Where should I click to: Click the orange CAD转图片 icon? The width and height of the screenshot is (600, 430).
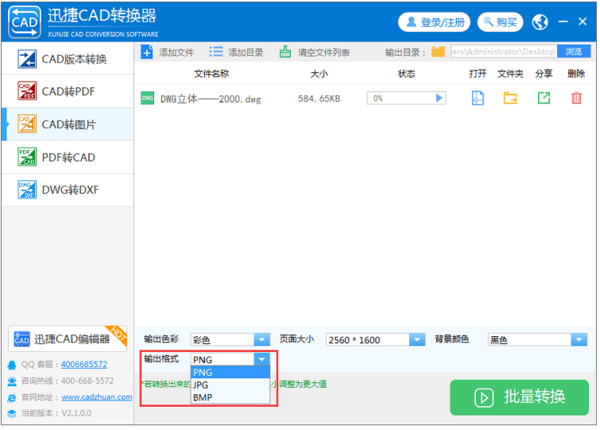click(27, 124)
